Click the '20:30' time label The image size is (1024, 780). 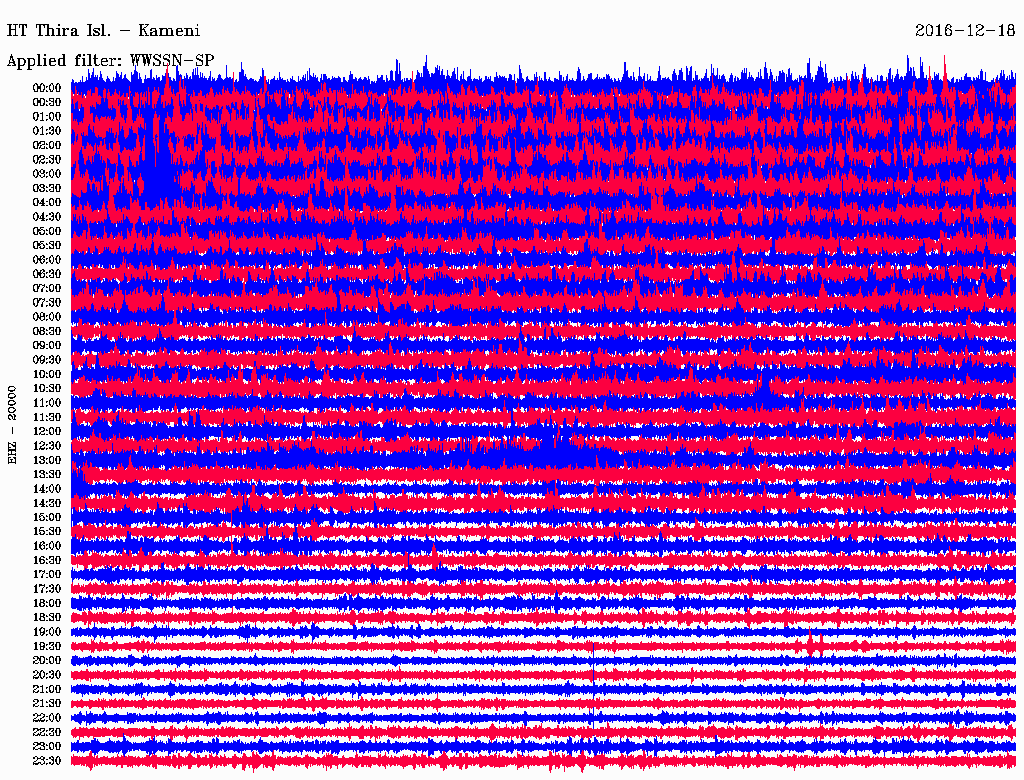[47, 674]
